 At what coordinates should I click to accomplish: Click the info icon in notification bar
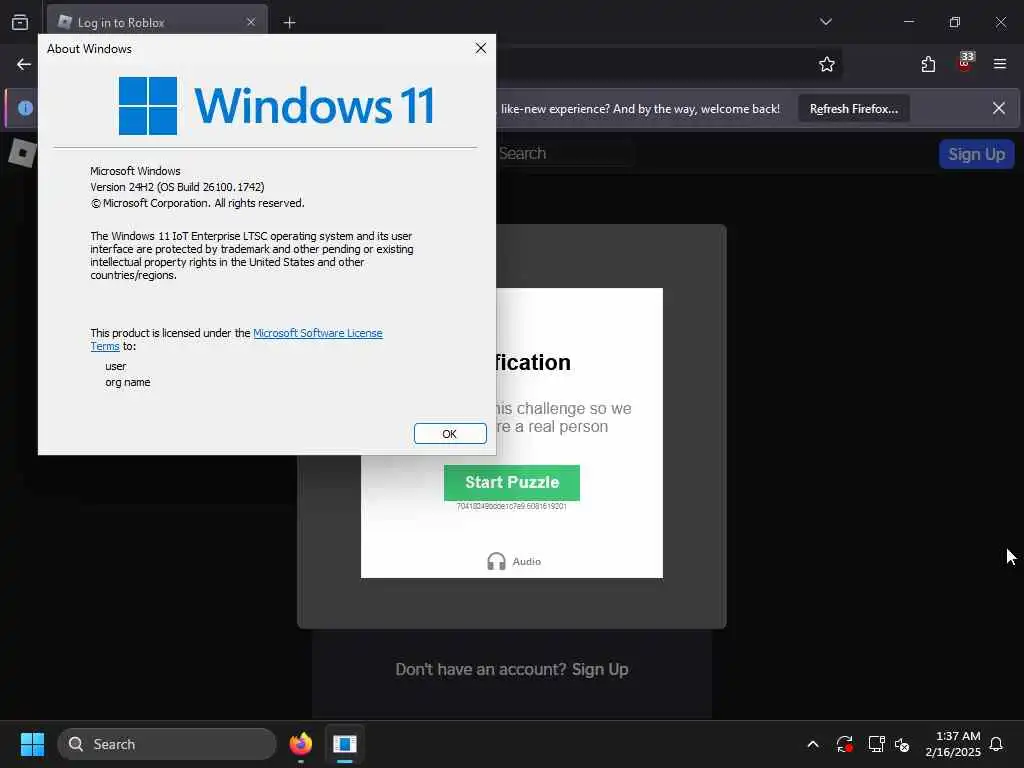pyautogui.click(x=25, y=108)
